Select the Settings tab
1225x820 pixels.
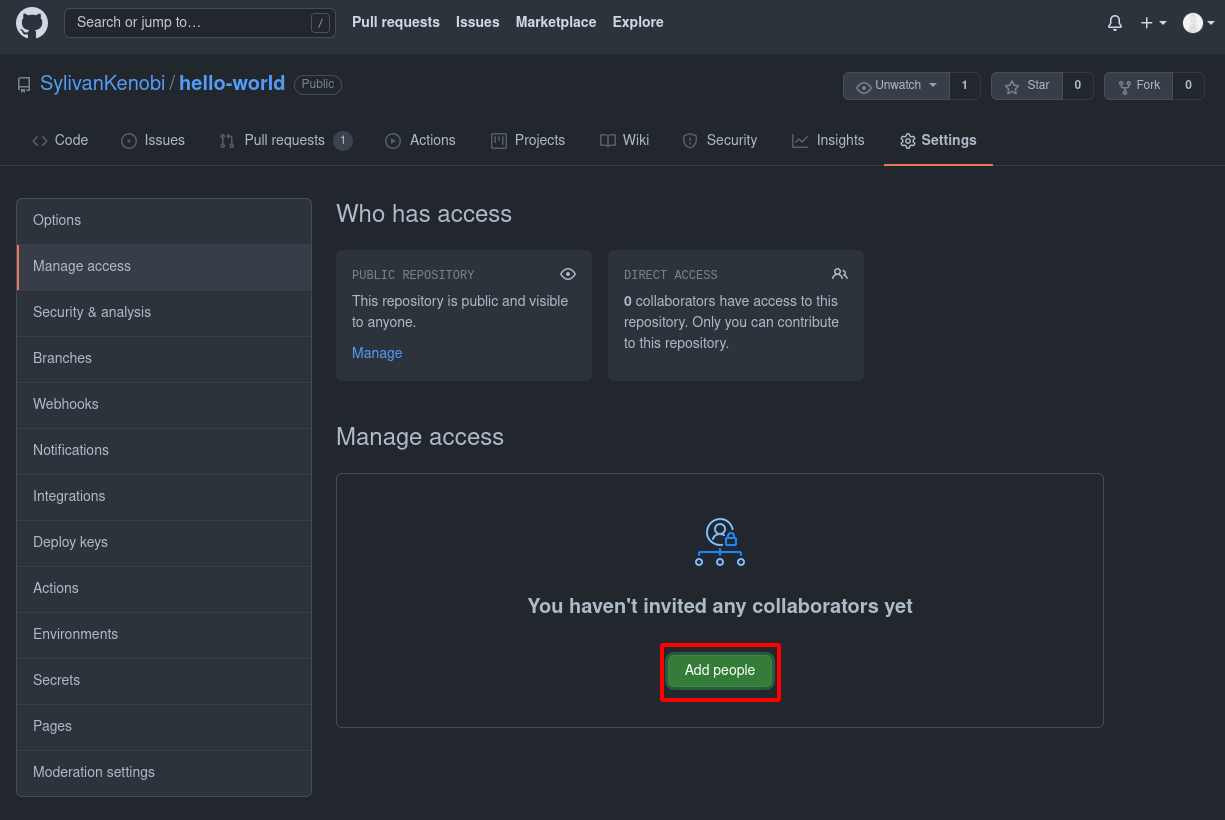[x=938, y=141]
